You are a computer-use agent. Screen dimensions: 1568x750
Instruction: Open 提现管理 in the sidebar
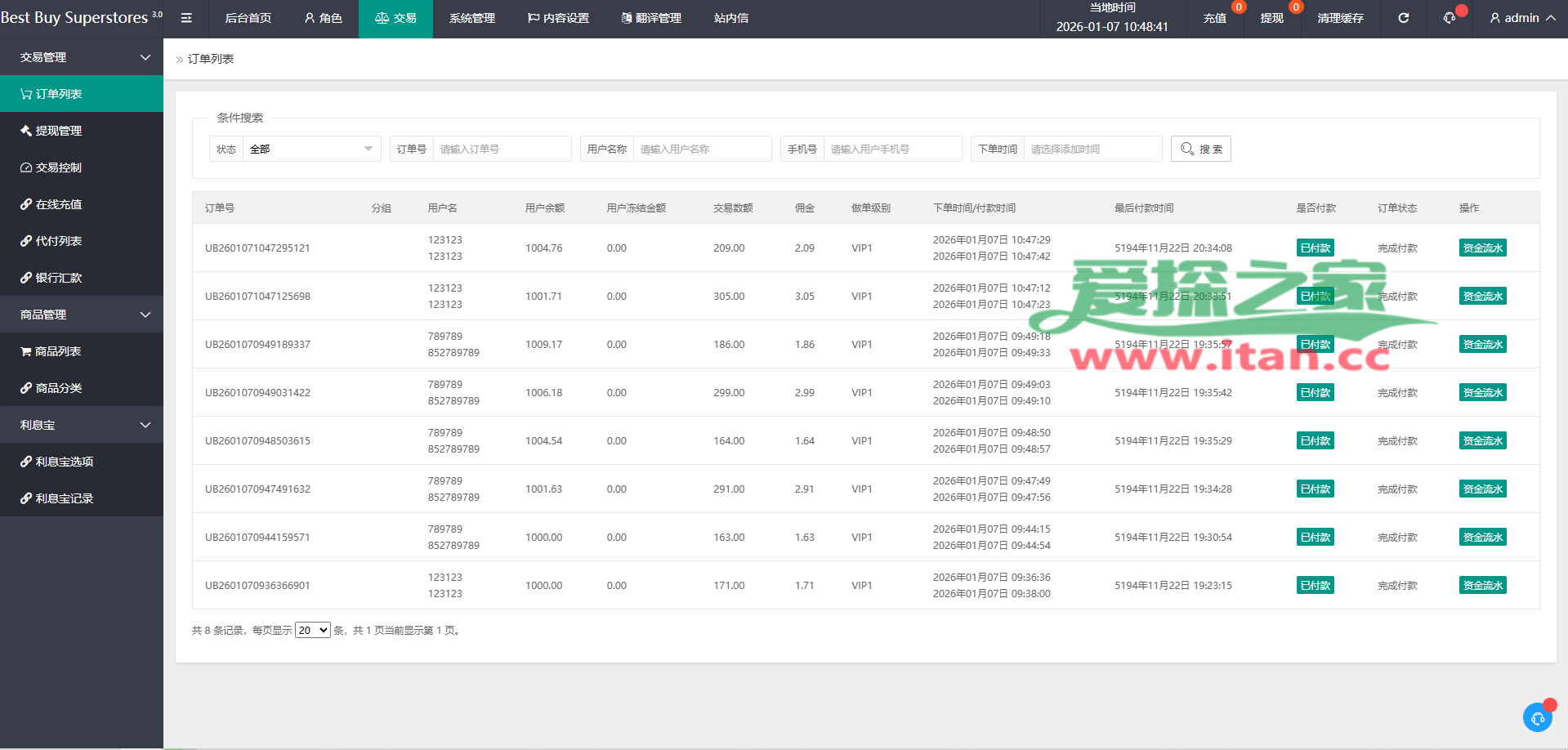(x=58, y=131)
